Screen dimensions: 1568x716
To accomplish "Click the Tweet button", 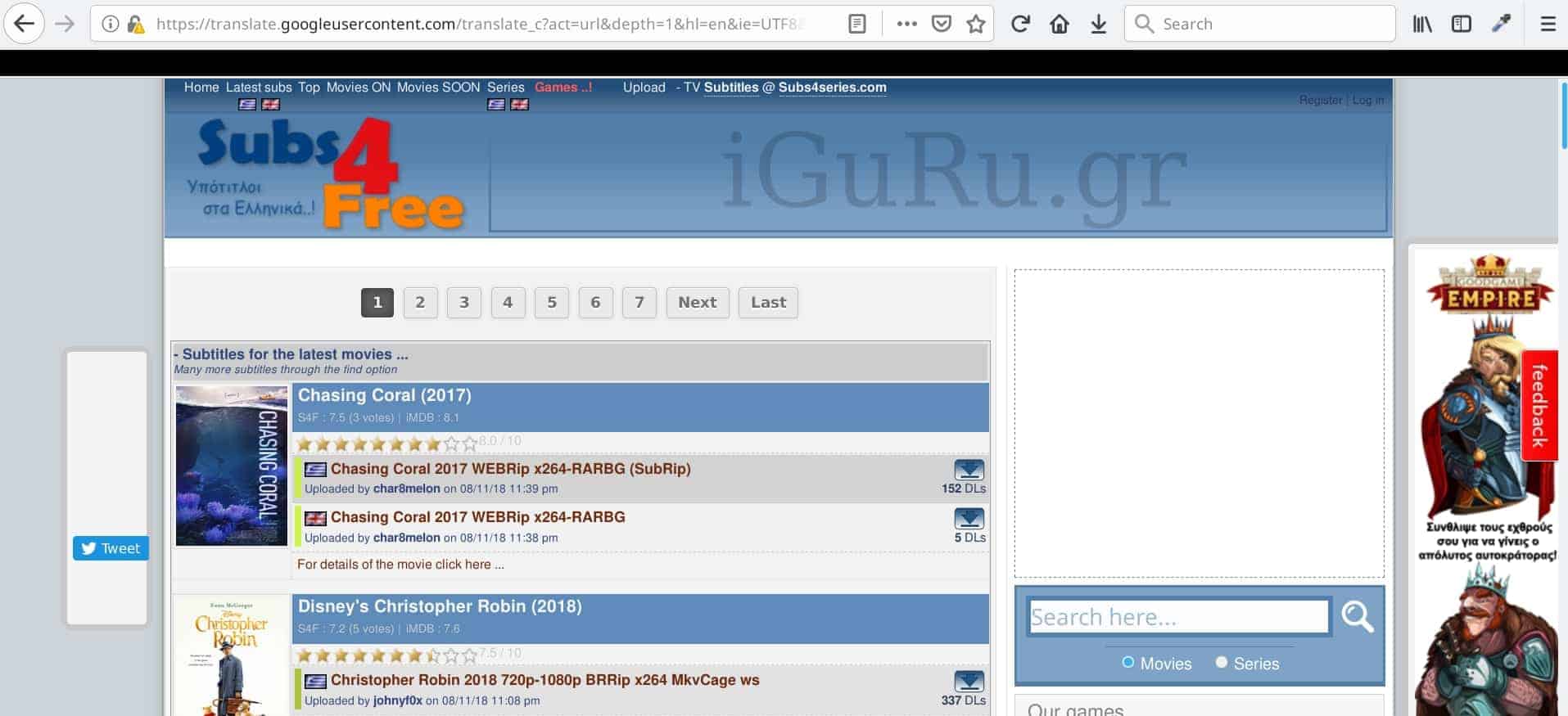I will click(111, 548).
